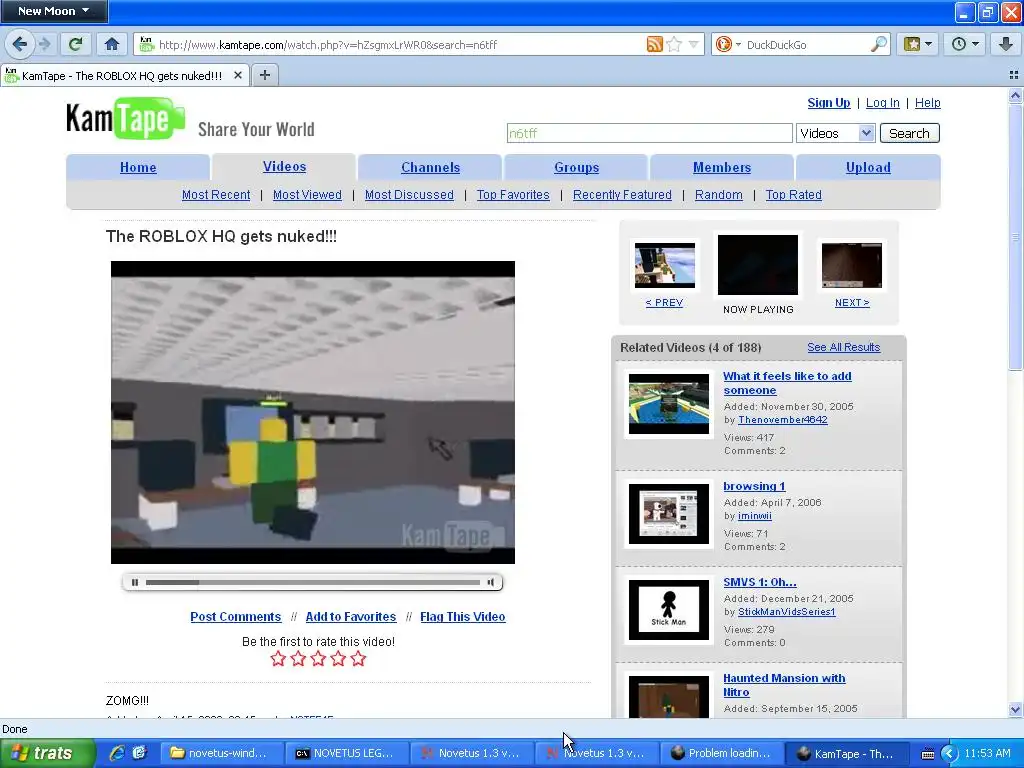Click the NEXT > link
This screenshot has width=1024, height=768.
[852, 302]
